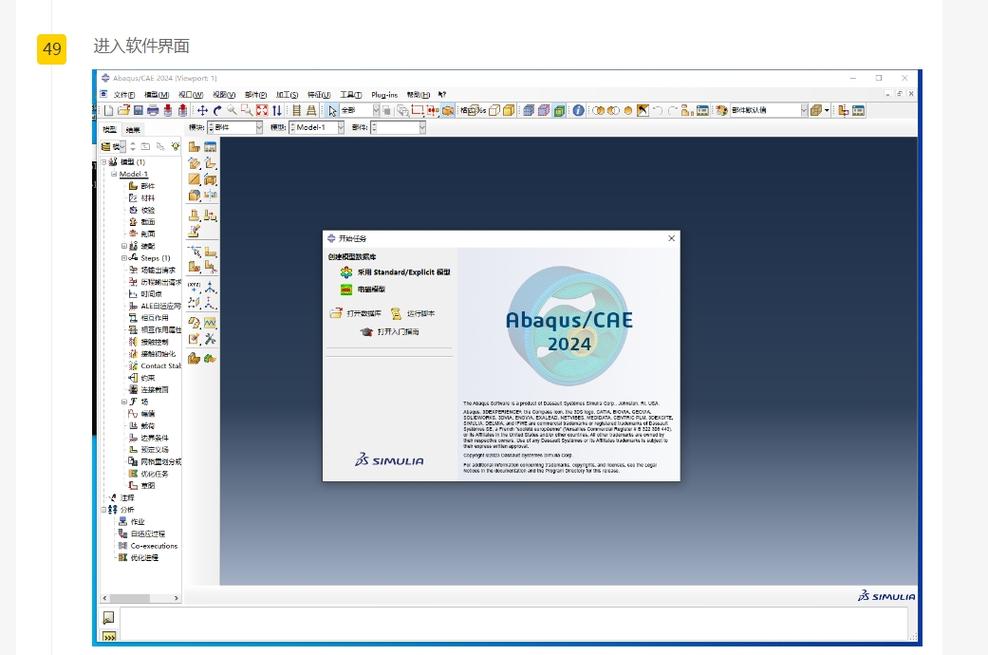Click the Auto-Fit View red arrows icon

[x=262, y=110]
